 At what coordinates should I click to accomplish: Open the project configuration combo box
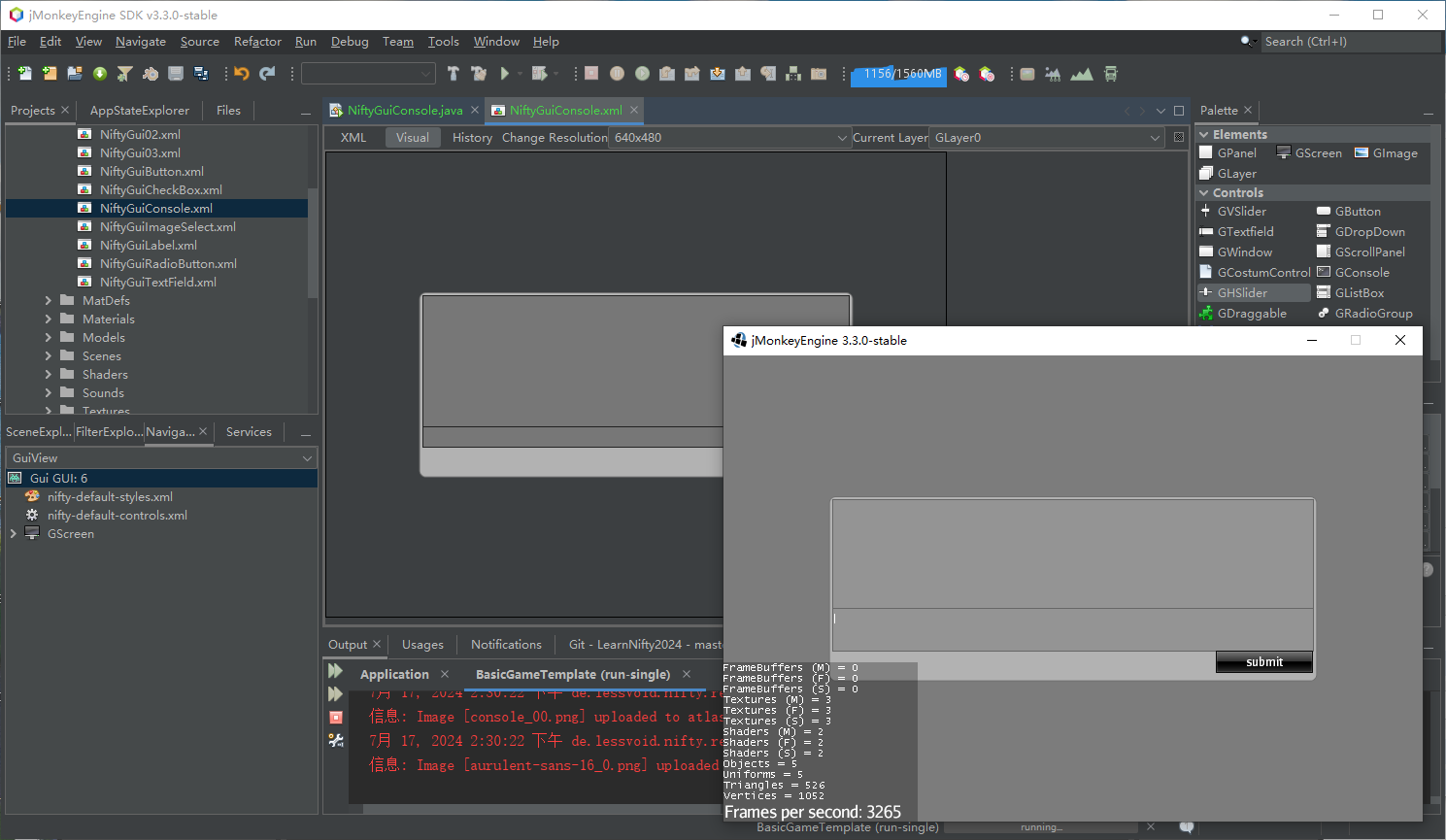click(x=368, y=74)
